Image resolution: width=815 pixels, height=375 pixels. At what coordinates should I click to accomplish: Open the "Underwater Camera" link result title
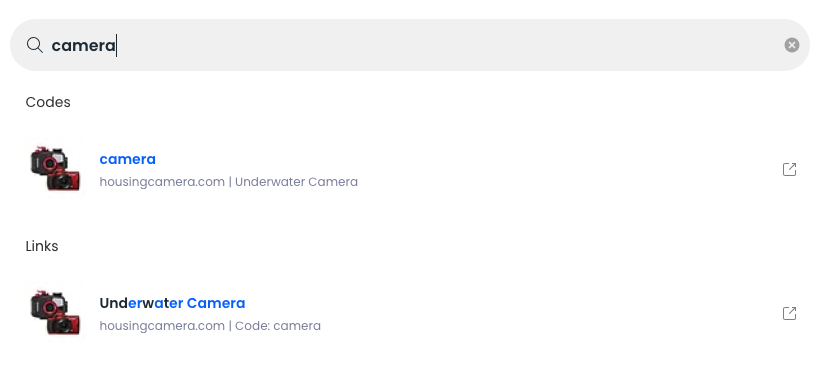(172, 303)
